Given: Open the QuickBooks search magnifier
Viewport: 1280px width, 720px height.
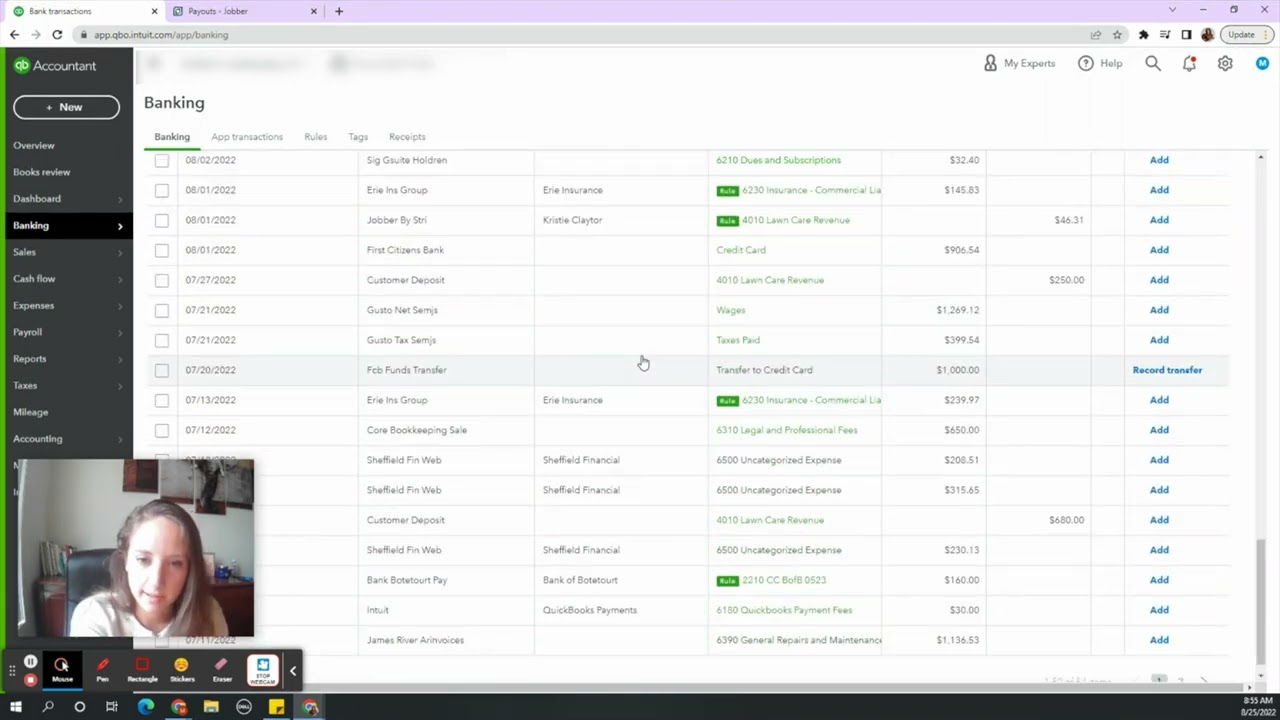Looking at the screenshot, I should click(1153, 63).
